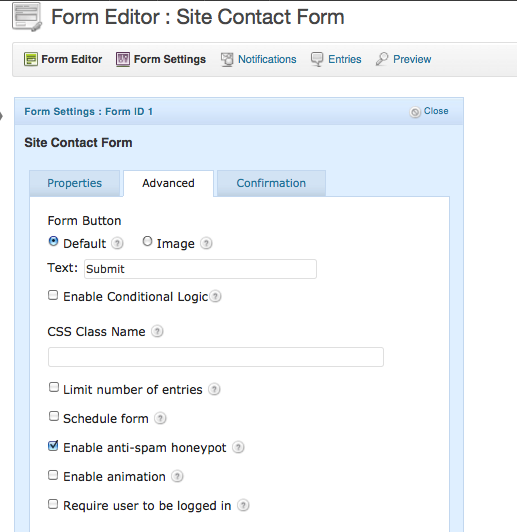Show help for Image button option
The width and height of the screenshot is (517, 532).
206,243
